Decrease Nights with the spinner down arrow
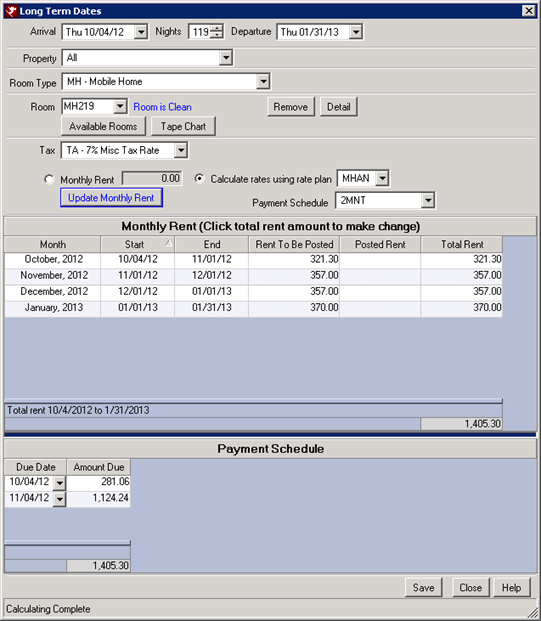This screenshot has height=621, width=541. 217,35
